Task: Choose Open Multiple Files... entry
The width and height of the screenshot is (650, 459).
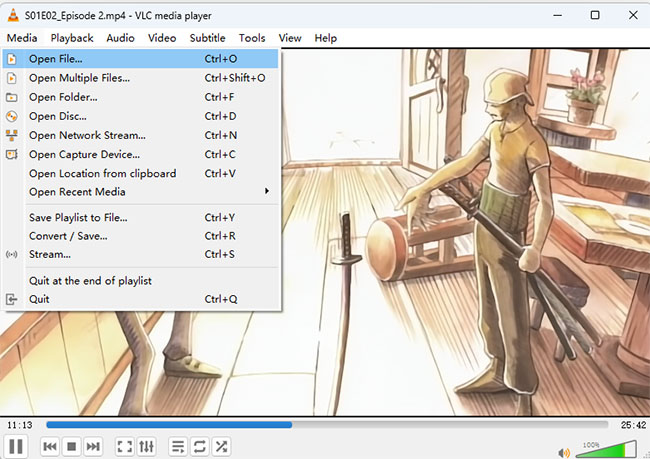Action: tap(141, 78)
